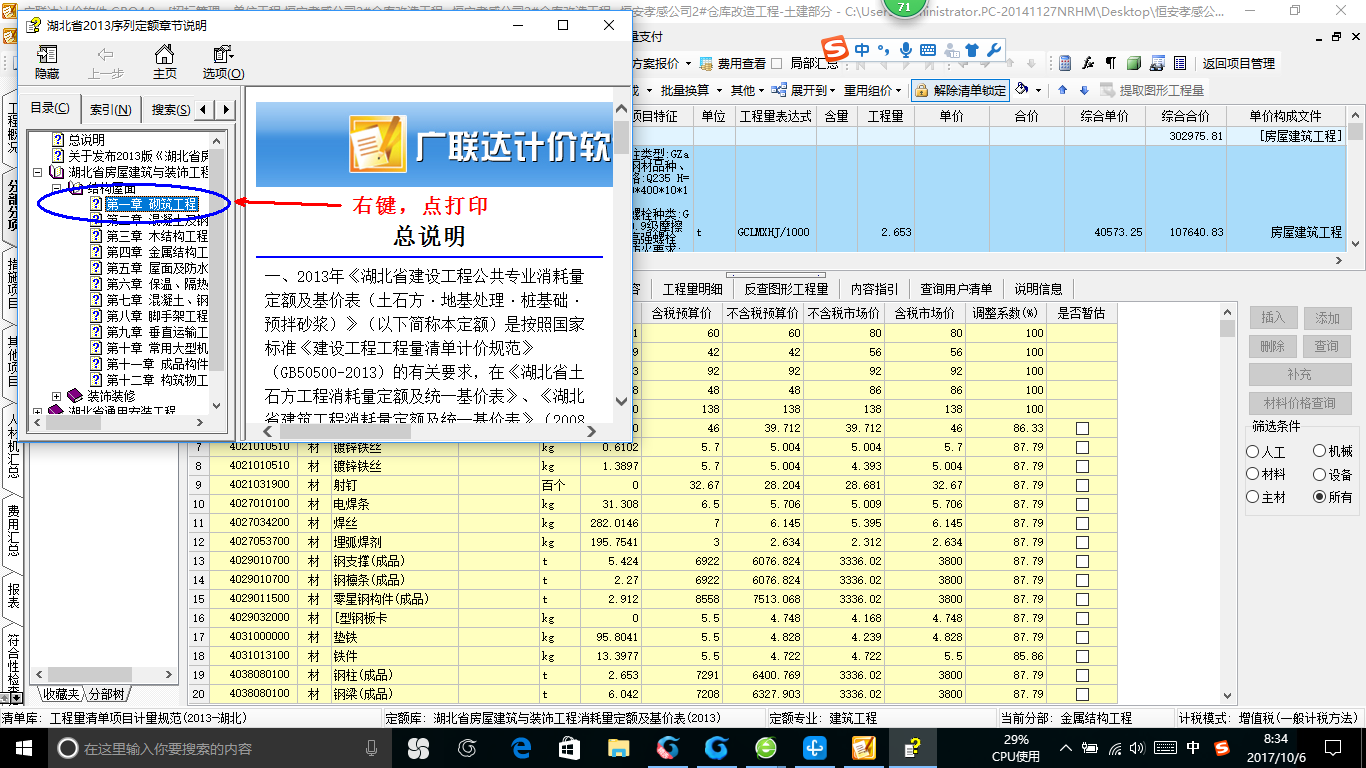The width and height of the screenshot is (1366, 768).
Task: Click the orange Glodon pricing taskbar icon
Action: tap(863, 748)
